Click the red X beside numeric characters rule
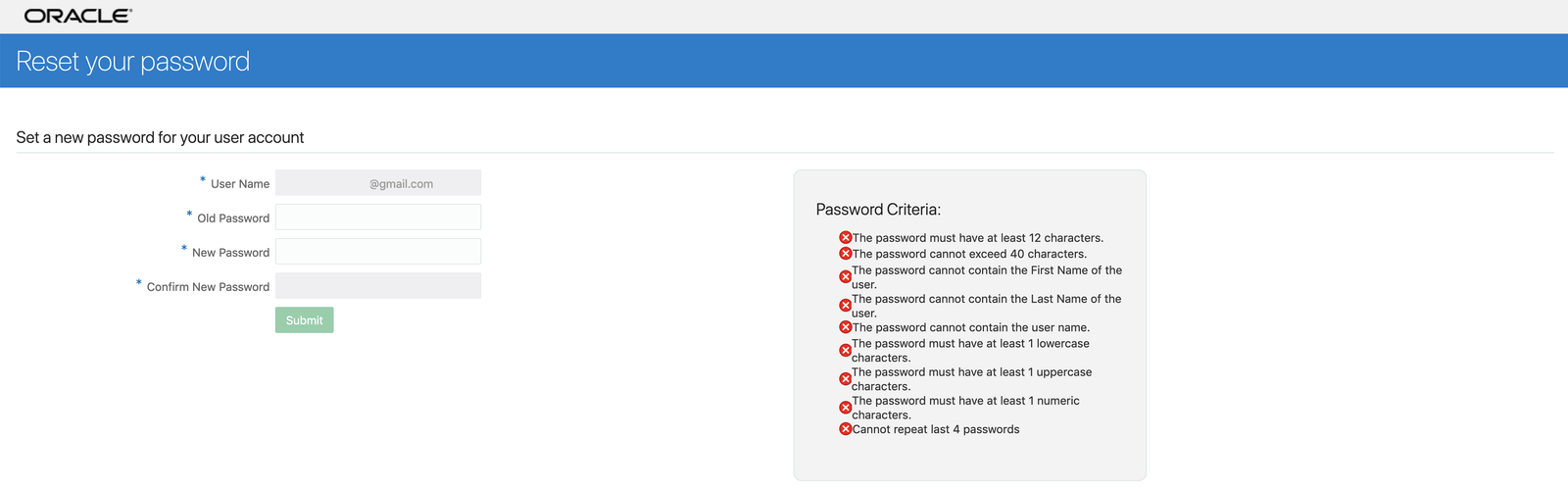 click(846, 408)
